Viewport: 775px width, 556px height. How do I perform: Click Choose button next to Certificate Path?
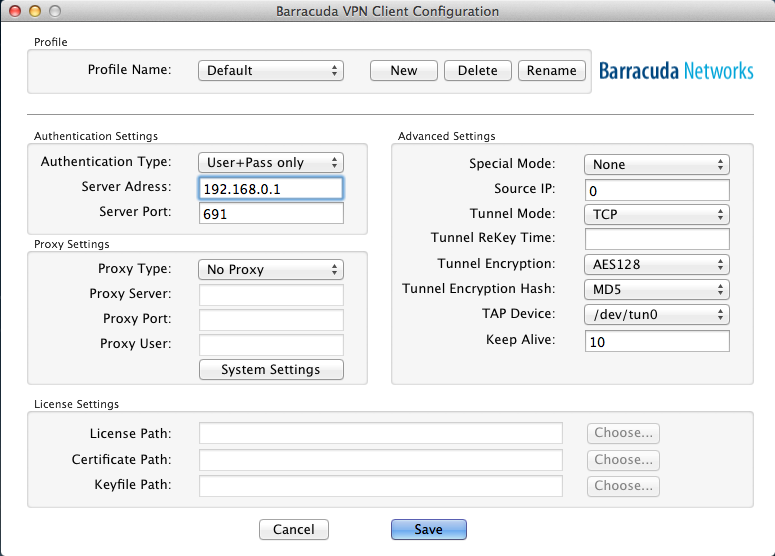point(623,460)
